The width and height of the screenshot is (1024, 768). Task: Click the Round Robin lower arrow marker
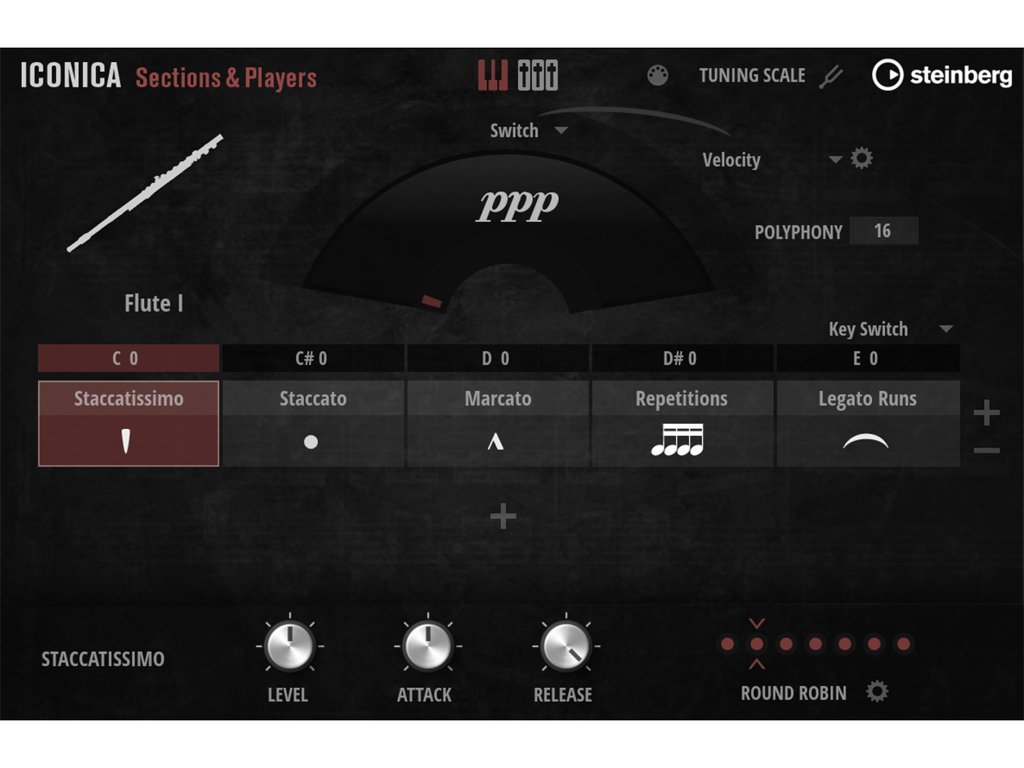pos(757,664)
